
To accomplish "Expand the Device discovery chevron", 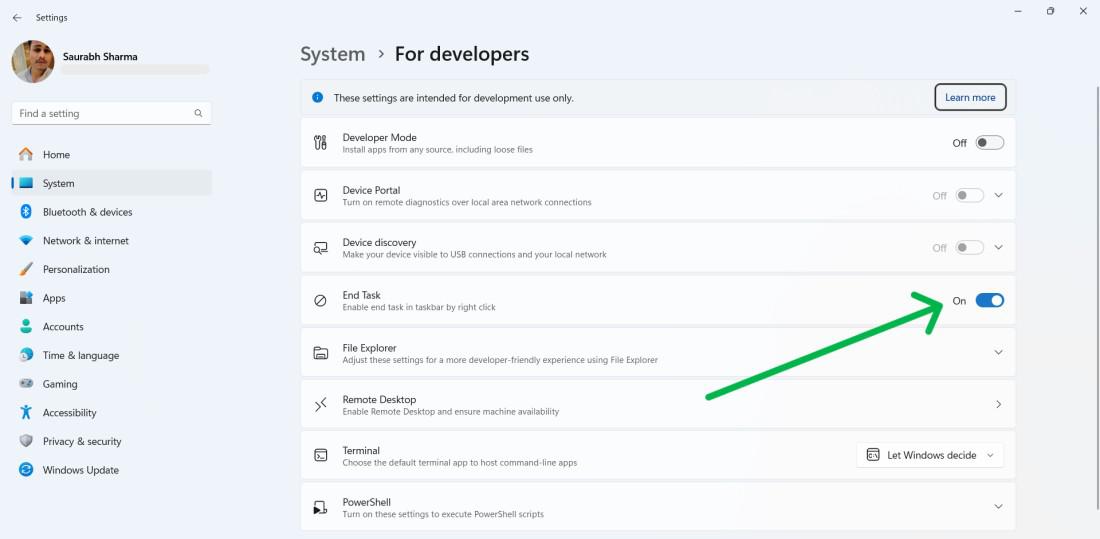I will [x=997, y=247].
